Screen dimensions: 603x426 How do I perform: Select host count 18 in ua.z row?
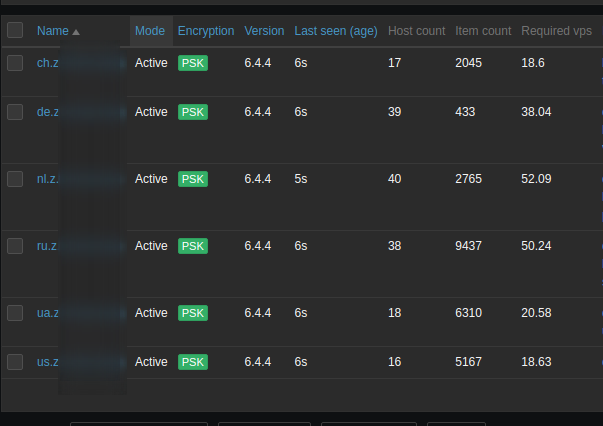pyautogui.click(x=395, y=313)
